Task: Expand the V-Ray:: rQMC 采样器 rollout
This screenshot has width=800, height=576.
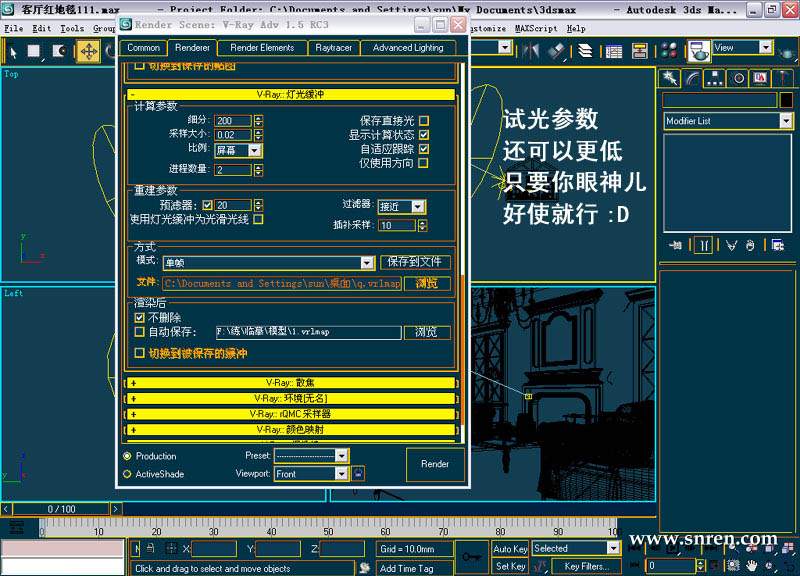Action: [x=290, y=414]
